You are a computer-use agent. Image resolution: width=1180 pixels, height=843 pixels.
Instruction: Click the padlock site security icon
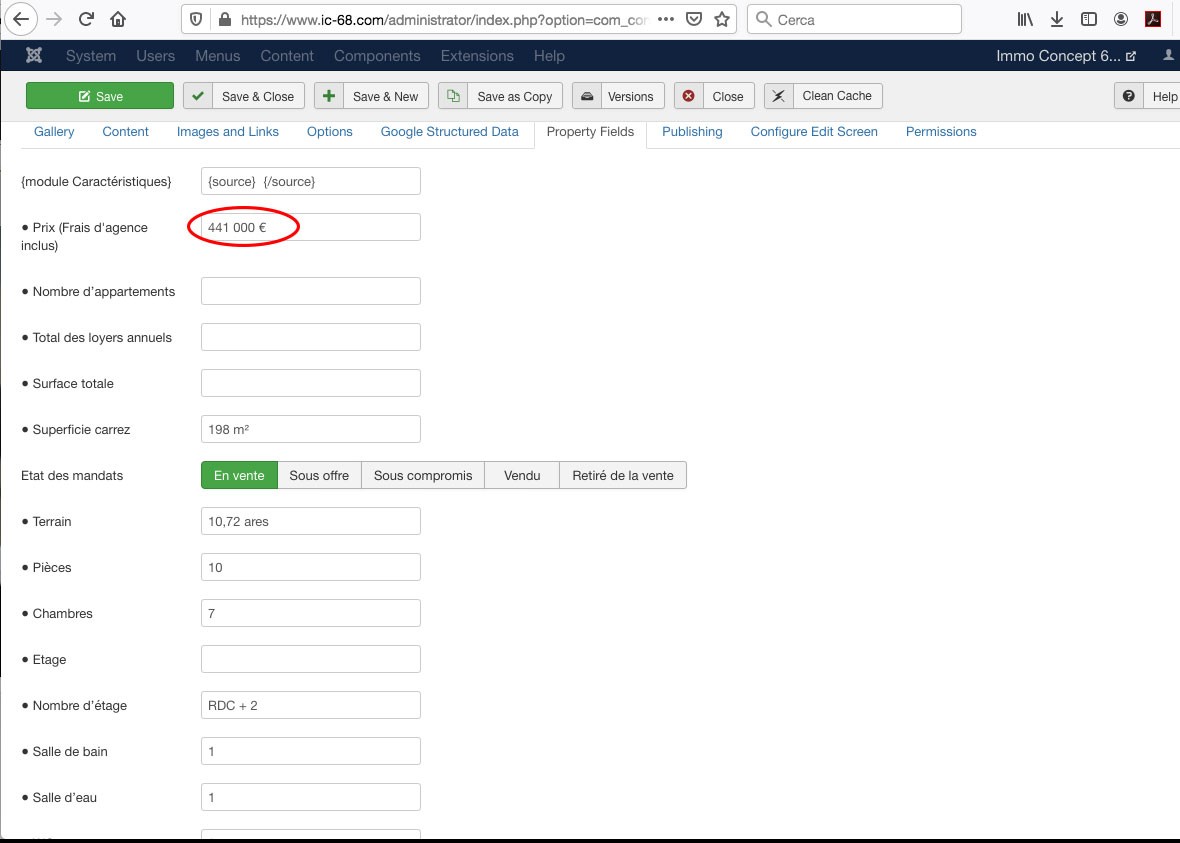pyautogui.click(x=224, y=20)
